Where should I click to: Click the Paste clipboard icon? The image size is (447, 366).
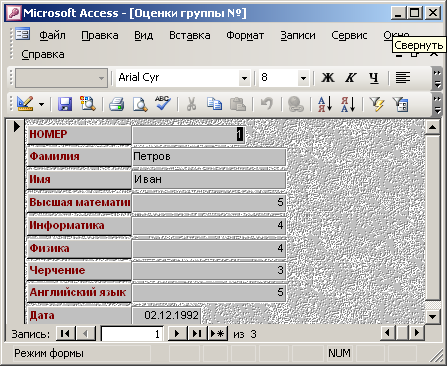[x=238, y=104]
